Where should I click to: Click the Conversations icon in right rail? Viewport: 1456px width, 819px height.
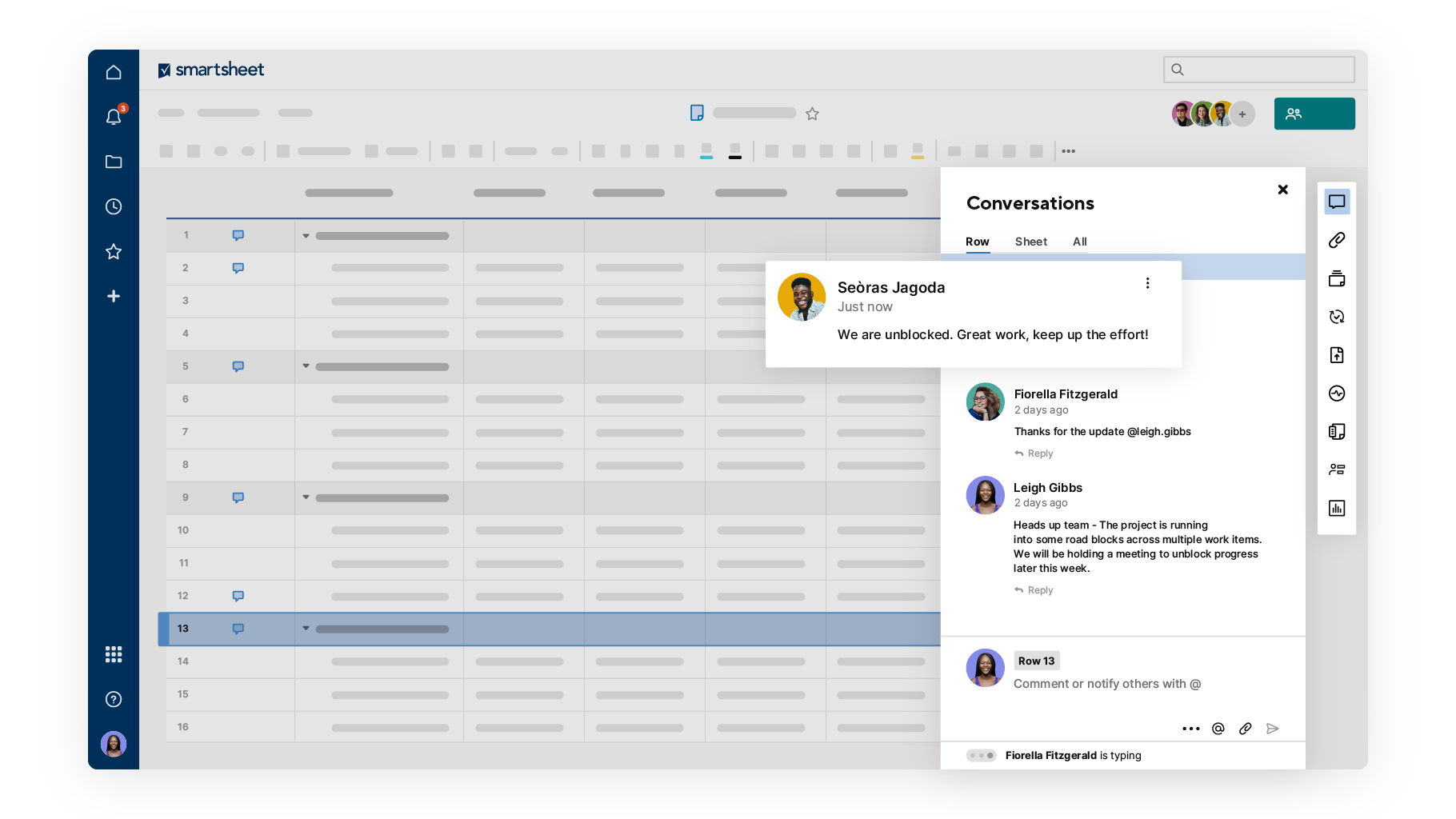tap(1336, 202)
